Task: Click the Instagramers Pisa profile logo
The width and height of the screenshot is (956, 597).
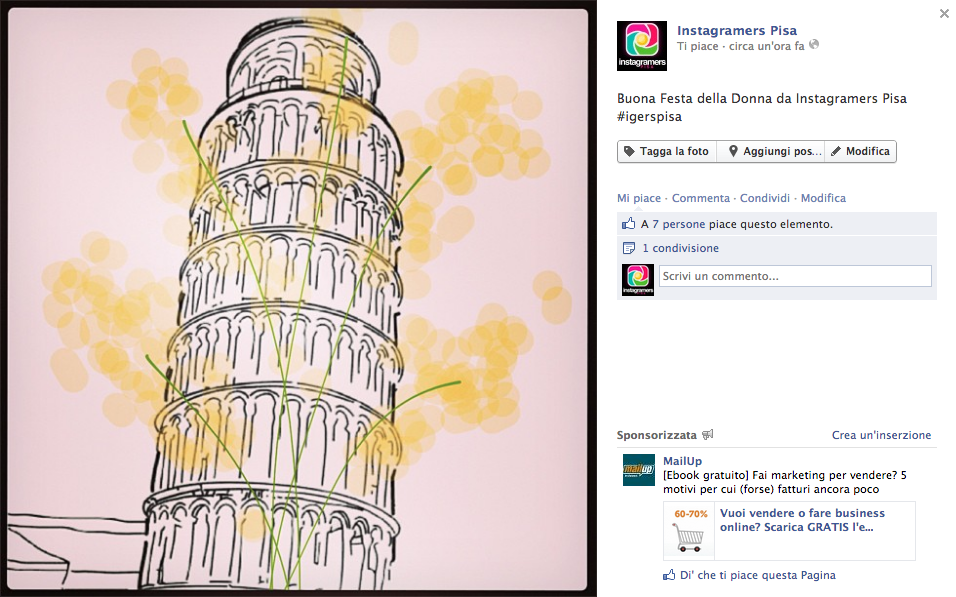Action: click(641, 46)
